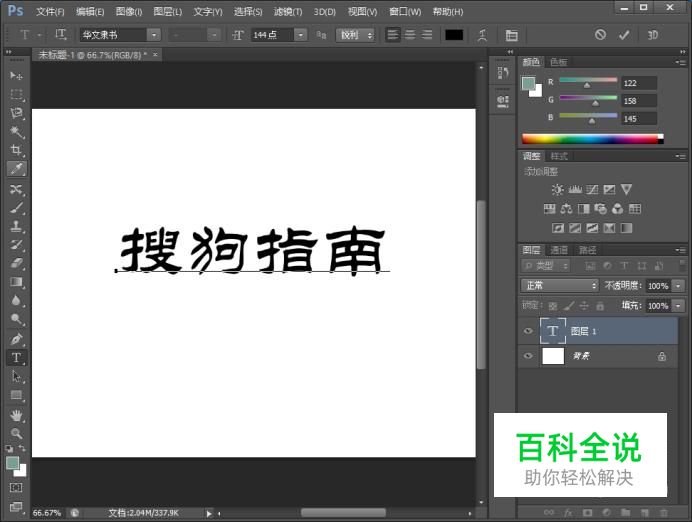Open the font size dropdown
This screenshot has height=522, width=692.
301,35
